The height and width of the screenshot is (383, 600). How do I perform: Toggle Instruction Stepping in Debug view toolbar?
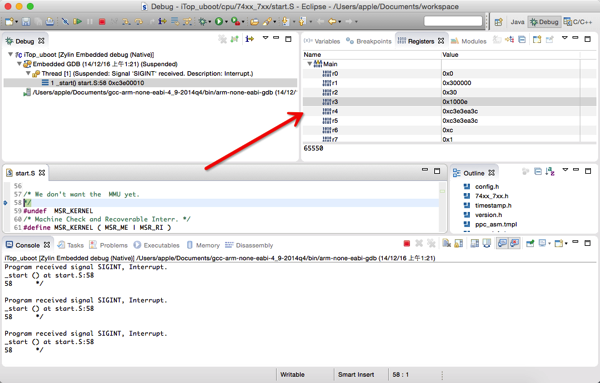point(249,39)
